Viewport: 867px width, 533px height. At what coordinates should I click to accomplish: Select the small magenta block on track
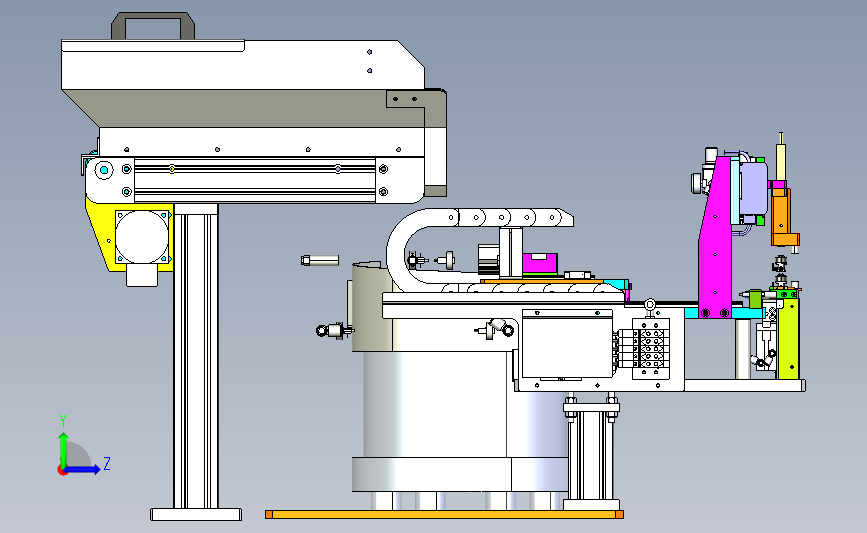coord(540,263)
